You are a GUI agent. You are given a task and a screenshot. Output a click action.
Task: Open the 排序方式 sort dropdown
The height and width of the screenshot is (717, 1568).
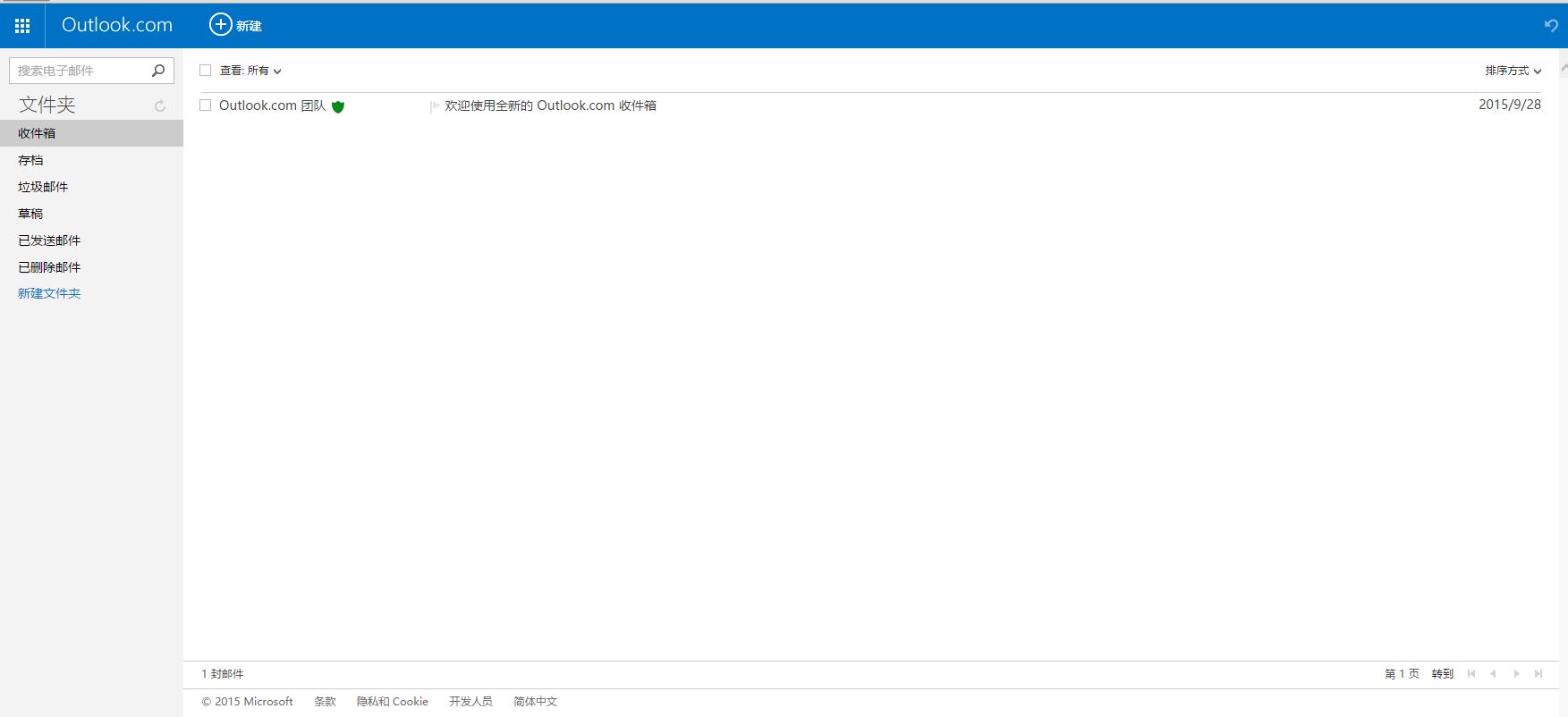[1513, 71]
